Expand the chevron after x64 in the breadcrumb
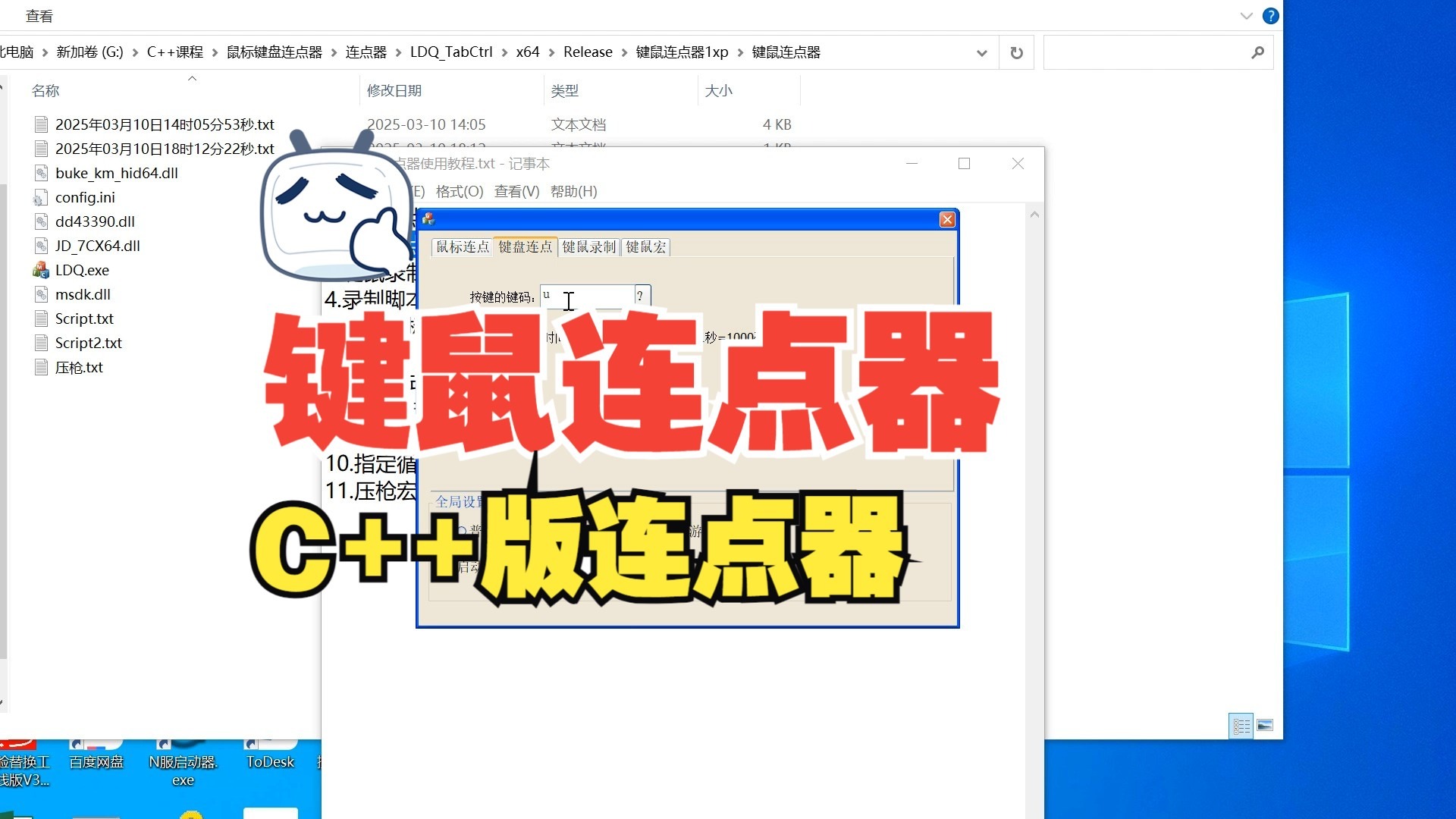This screenshot has width=1456, height=819. pos(551,52)
